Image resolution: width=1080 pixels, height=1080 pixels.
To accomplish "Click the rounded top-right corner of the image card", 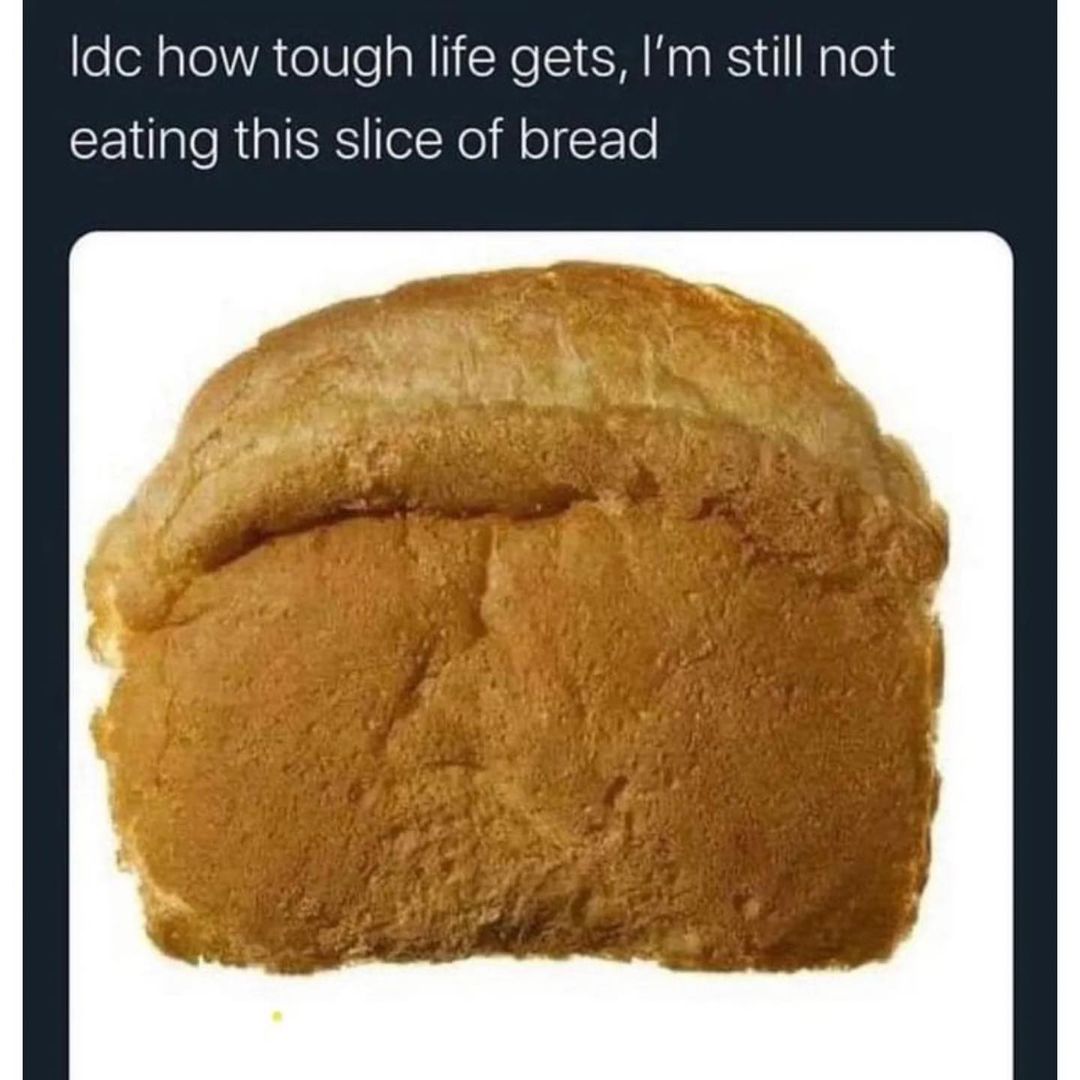I will [x=999, y=245].
